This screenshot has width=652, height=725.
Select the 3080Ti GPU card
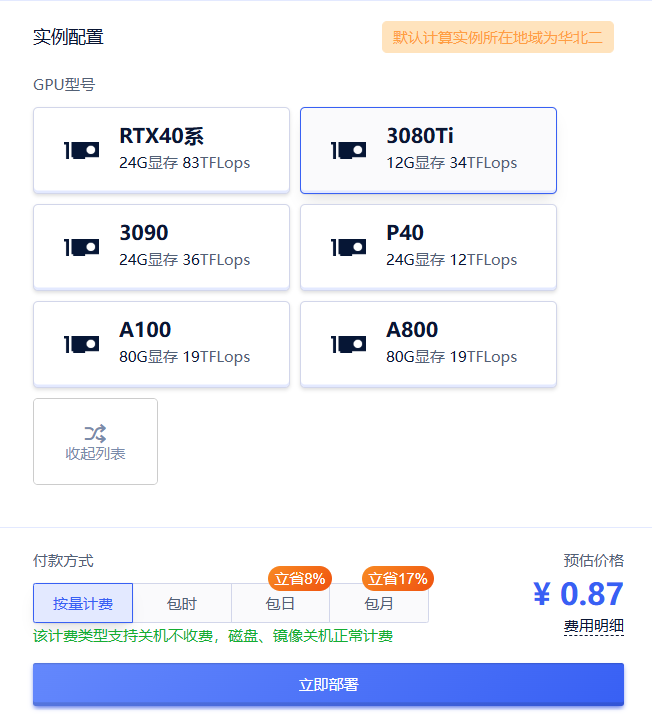[x=428, y=150]
